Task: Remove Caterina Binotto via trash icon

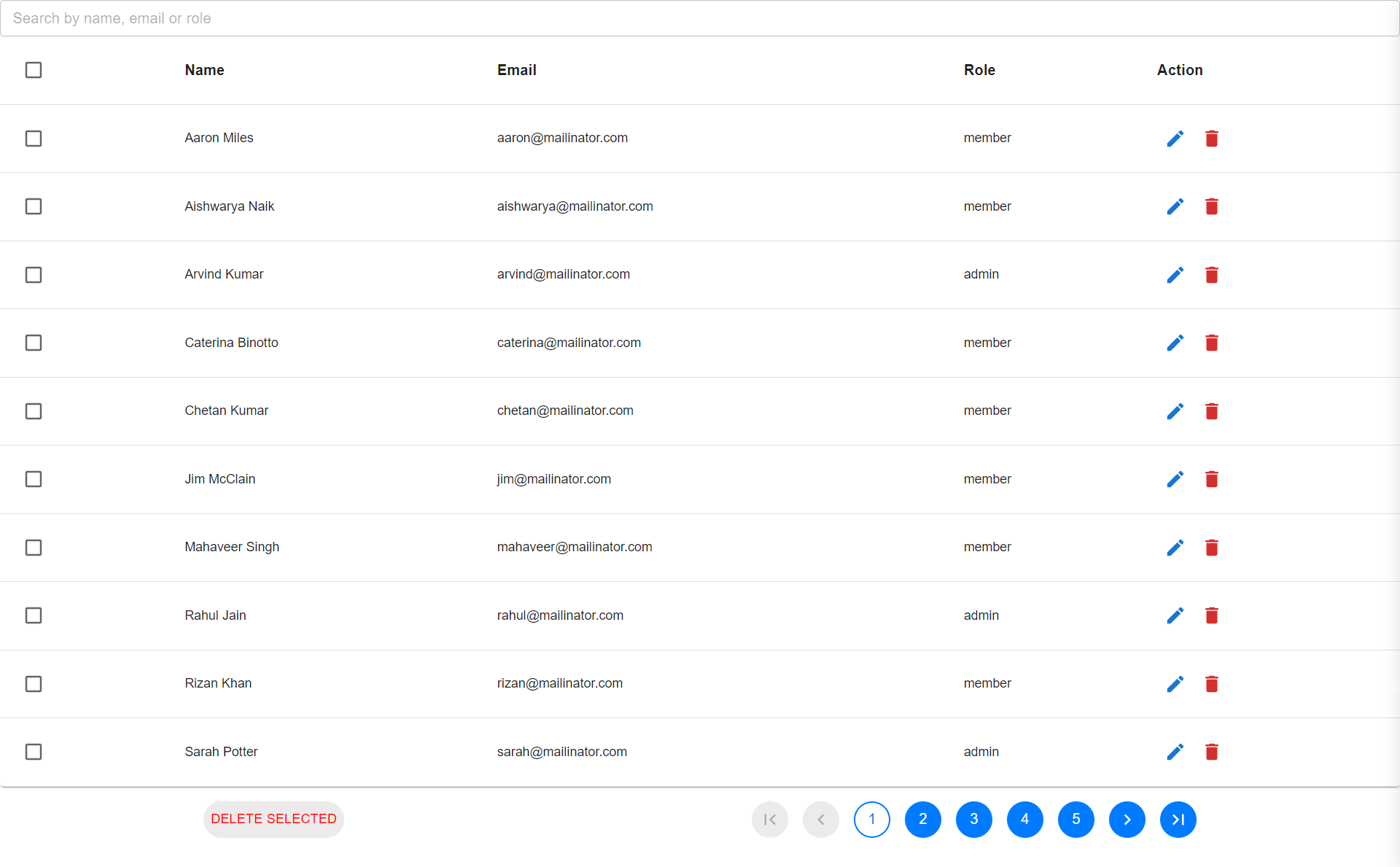Action: pos(1211,343)
